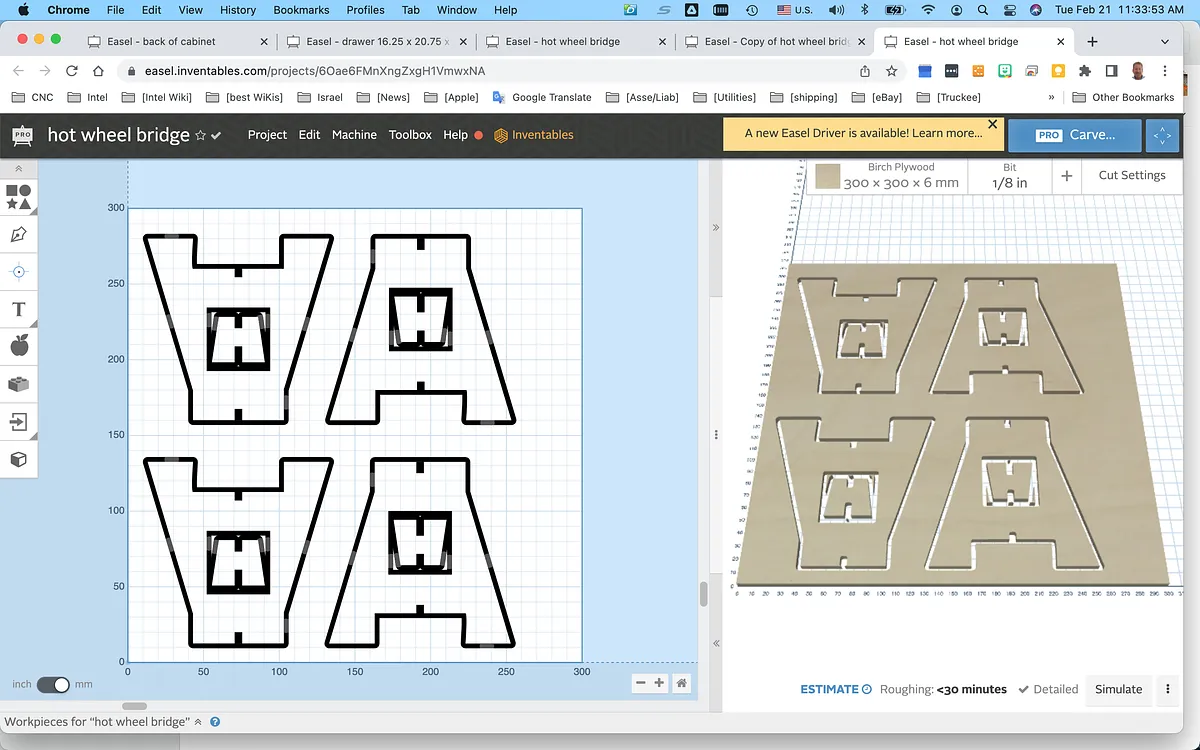Click the Import arrow icon

[x=18, y=422]
